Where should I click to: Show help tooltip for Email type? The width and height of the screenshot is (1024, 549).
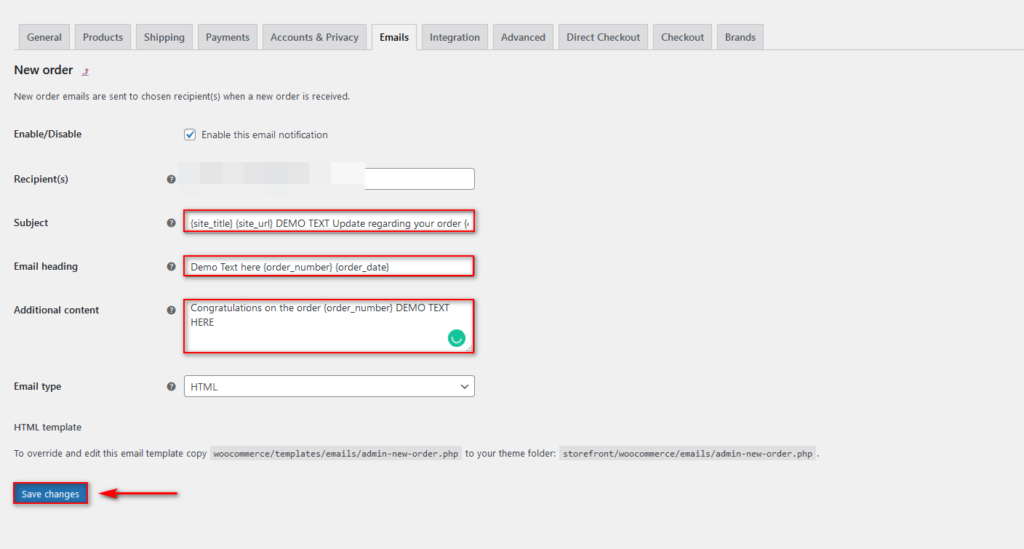coord(171,386)
